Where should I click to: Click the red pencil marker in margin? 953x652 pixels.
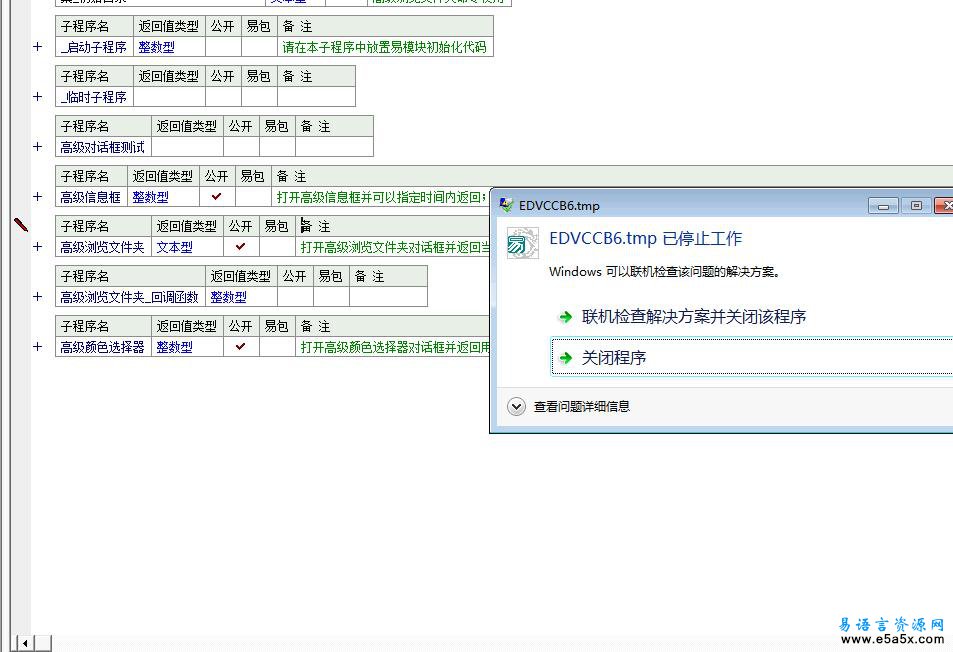[21, 225]
